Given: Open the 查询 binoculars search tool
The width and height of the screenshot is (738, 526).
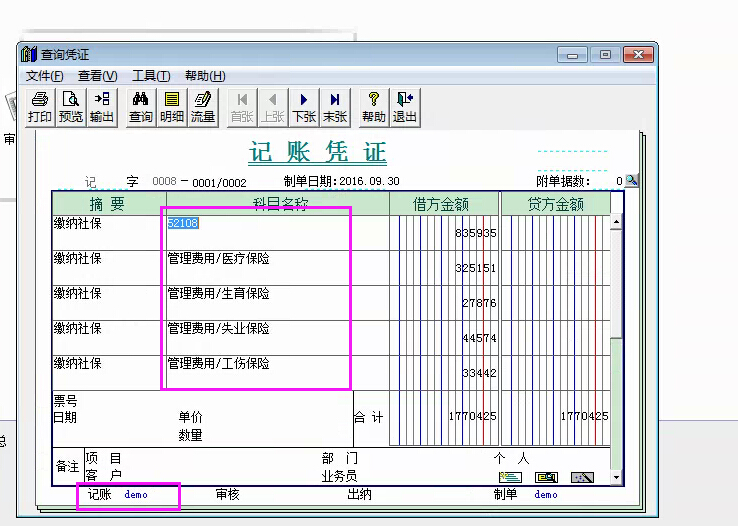Looking at the screenshot, I should [141, 107].
